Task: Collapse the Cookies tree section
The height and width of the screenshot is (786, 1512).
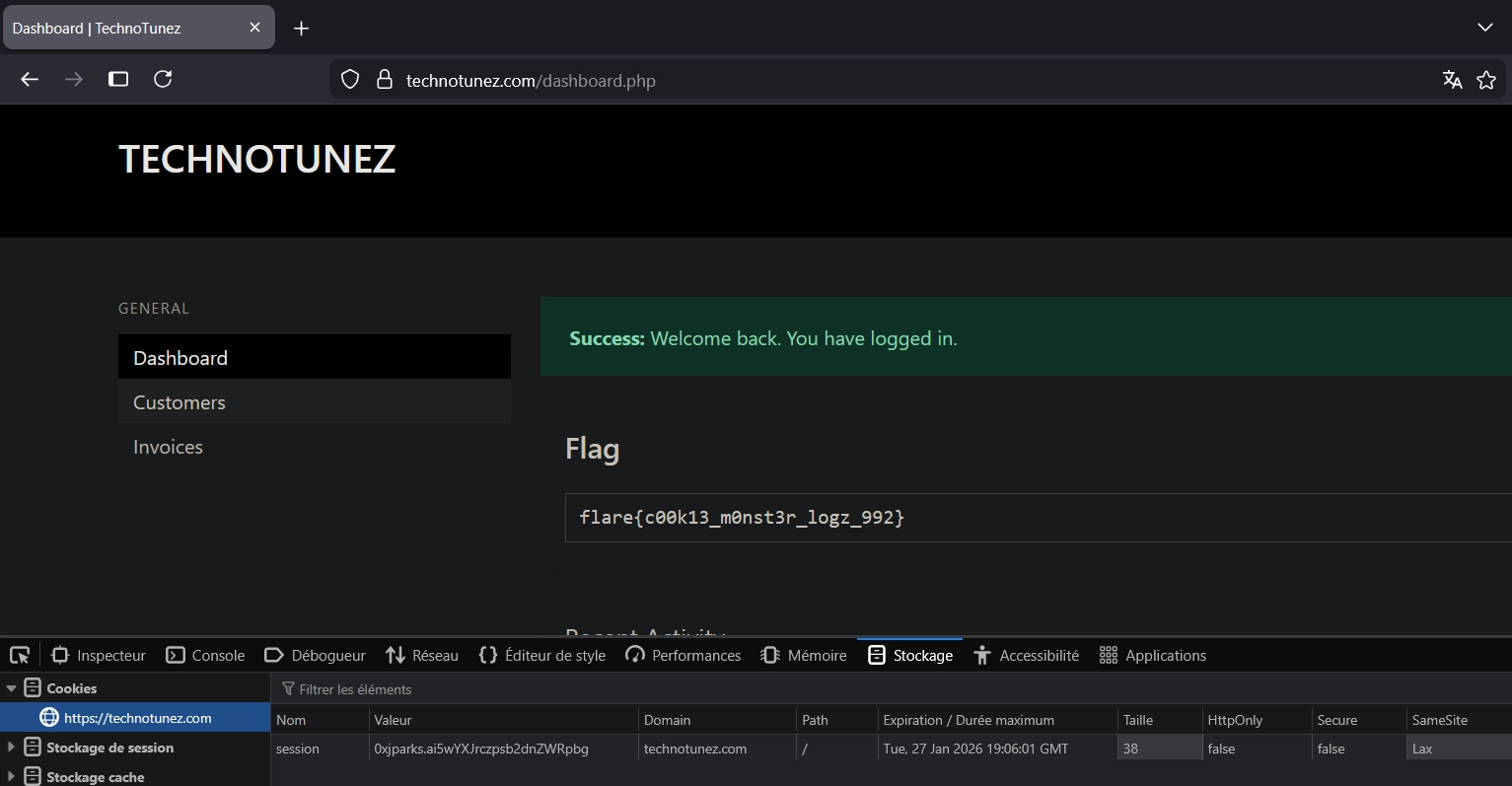Action: (x=12, y=688)
